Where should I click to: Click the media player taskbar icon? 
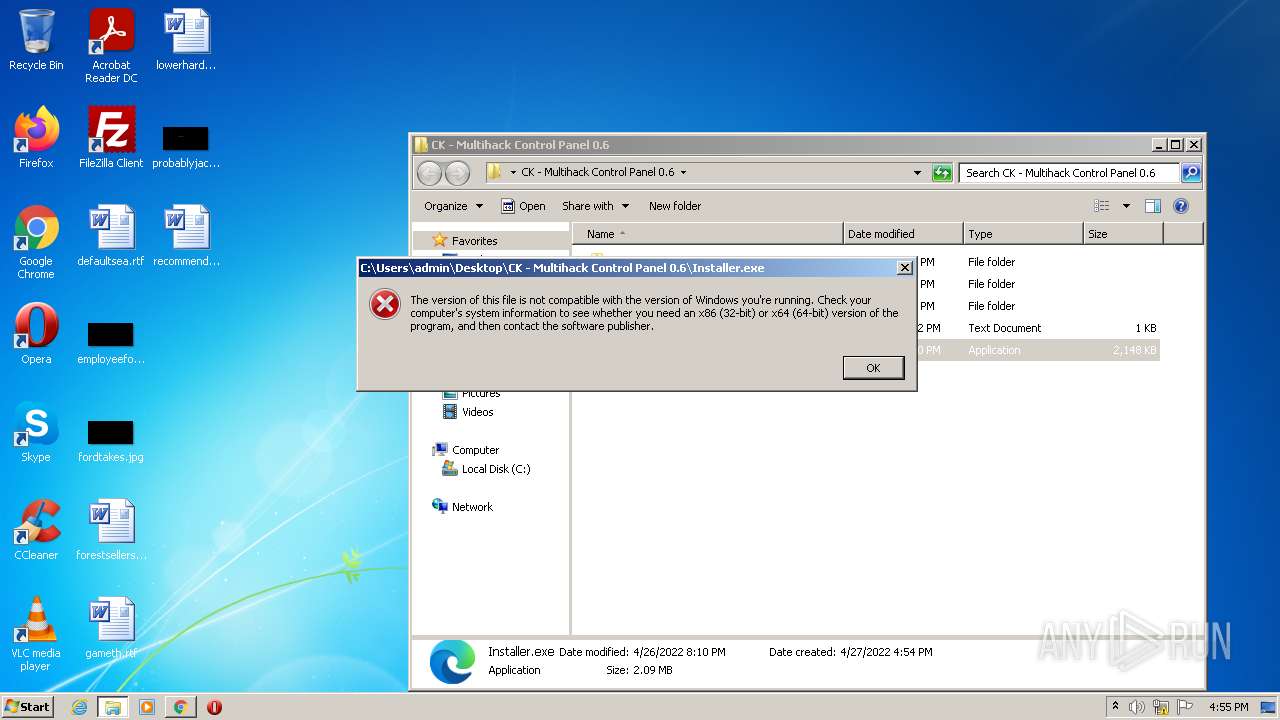[x=147, y=707]
